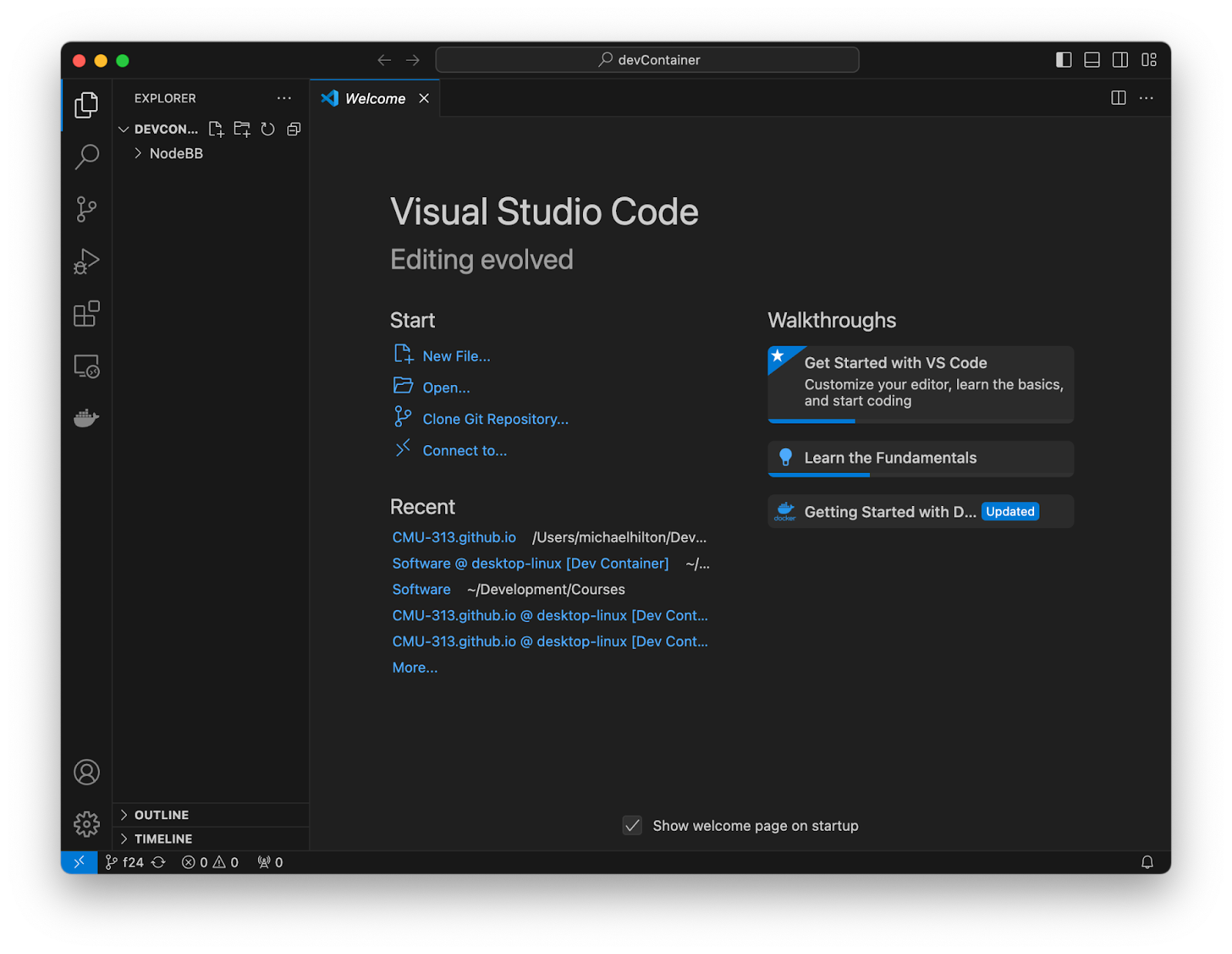The height and width of the screenshot is (954, 1232).
Task: Split the editor to the right
Action: point(1119,98)
